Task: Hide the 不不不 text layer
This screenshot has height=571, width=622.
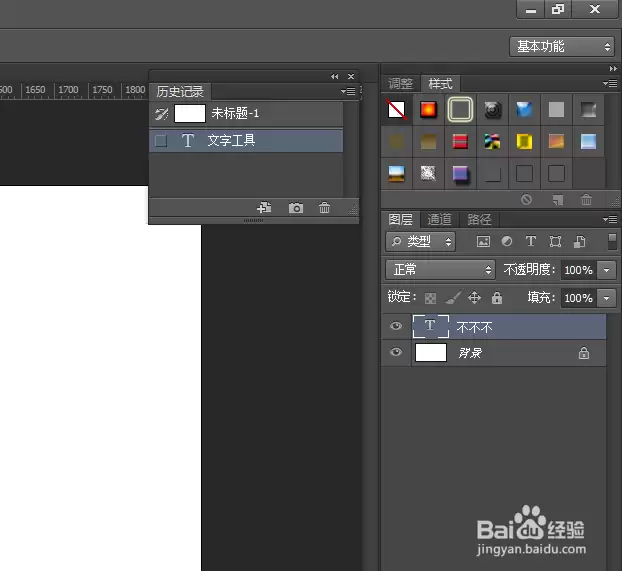Action: point(395,326)
